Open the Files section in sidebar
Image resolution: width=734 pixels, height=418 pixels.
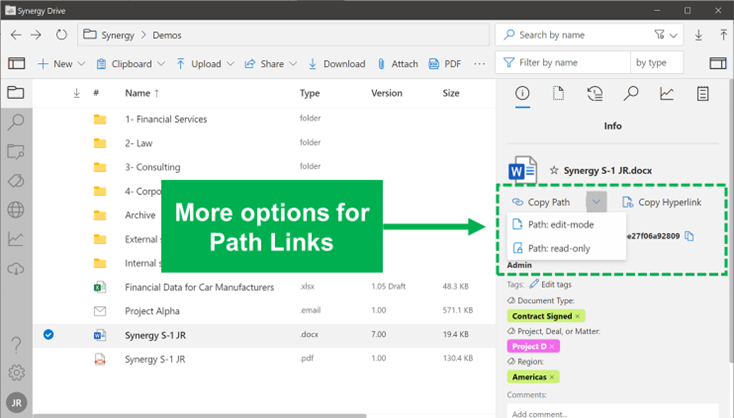16,93
